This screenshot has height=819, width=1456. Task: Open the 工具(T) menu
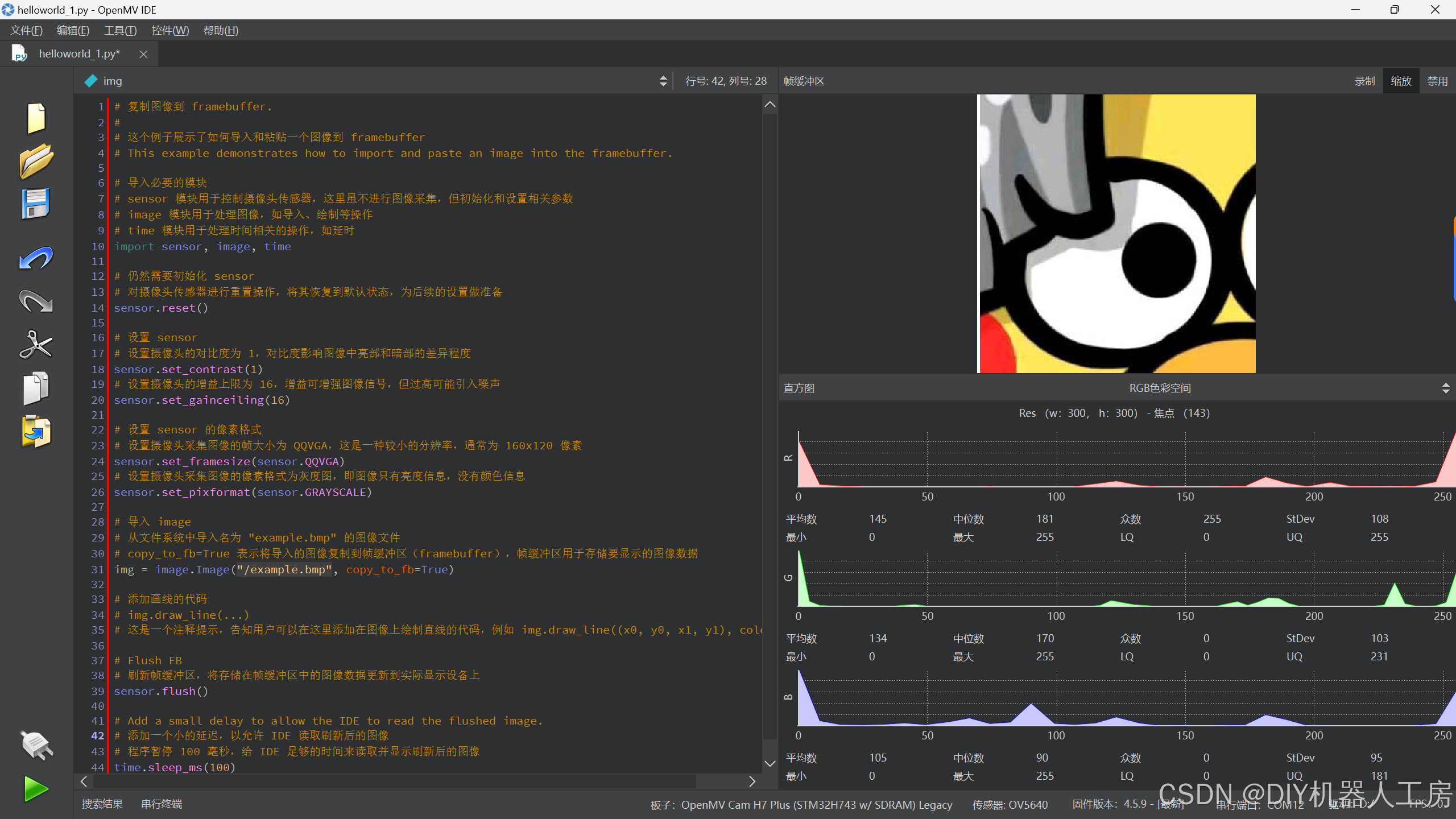[120, 30]
